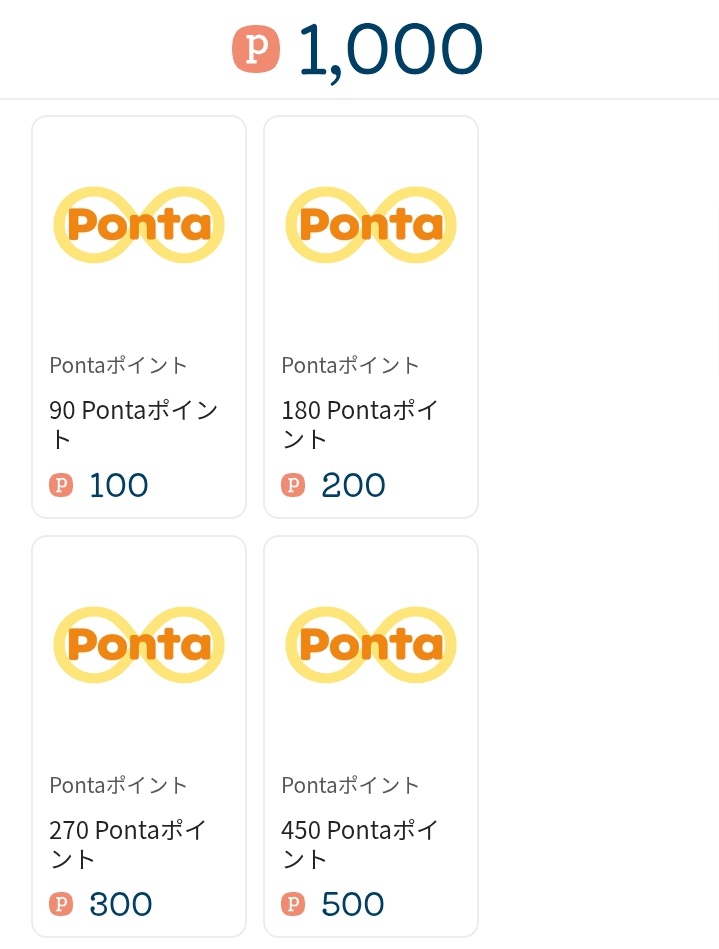Select the 500 point cost price
Viewport: 719px width, 949px height.
pos(353,905)
